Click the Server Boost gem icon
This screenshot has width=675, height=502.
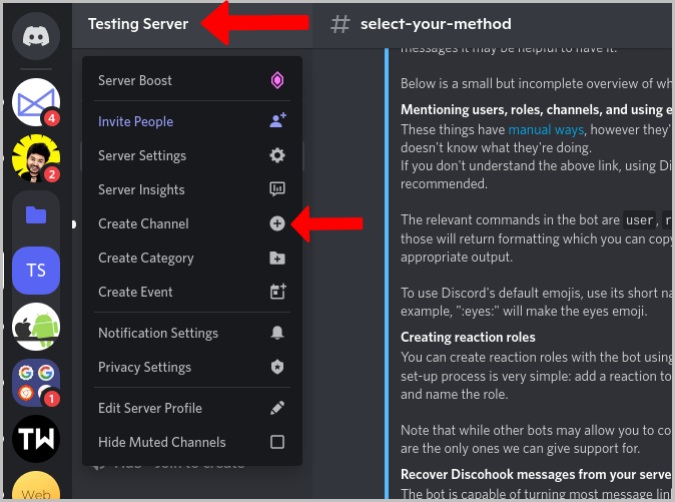coord(277,81)
